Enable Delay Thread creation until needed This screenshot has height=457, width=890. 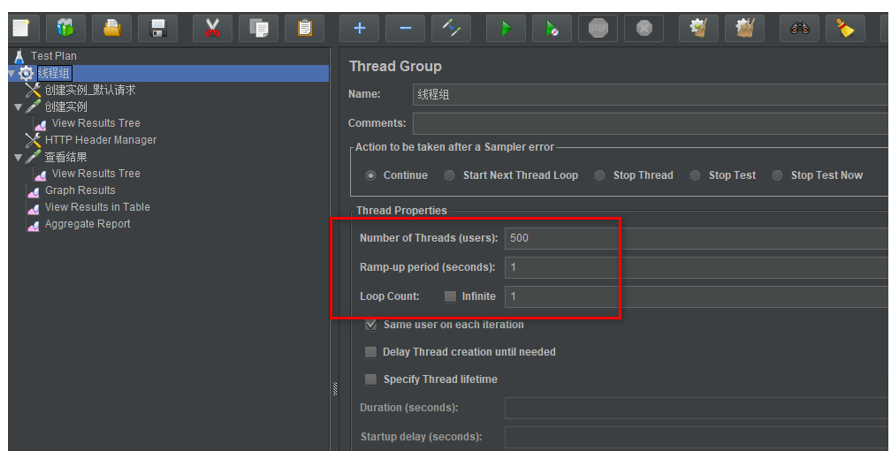click(x=371, y=352)
